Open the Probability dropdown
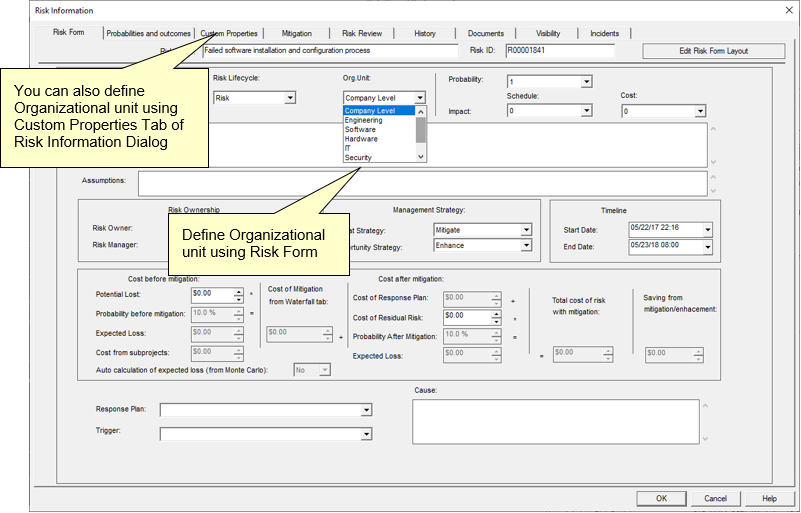This screenshot has width=801, height=513. [586, 82]
